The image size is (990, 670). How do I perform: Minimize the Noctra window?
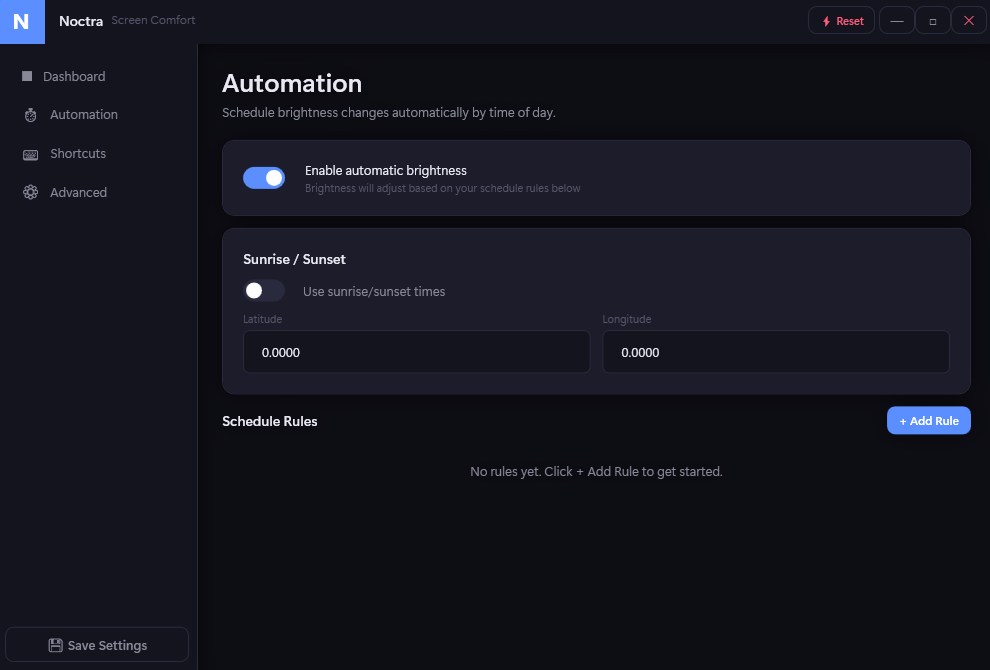click(x=896, y=20)
